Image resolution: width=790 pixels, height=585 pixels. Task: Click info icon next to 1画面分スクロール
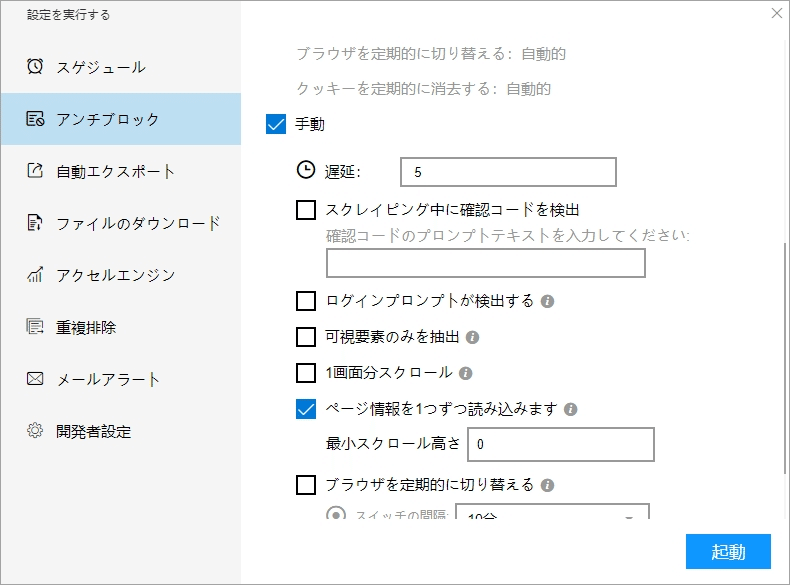pos(465,373)
